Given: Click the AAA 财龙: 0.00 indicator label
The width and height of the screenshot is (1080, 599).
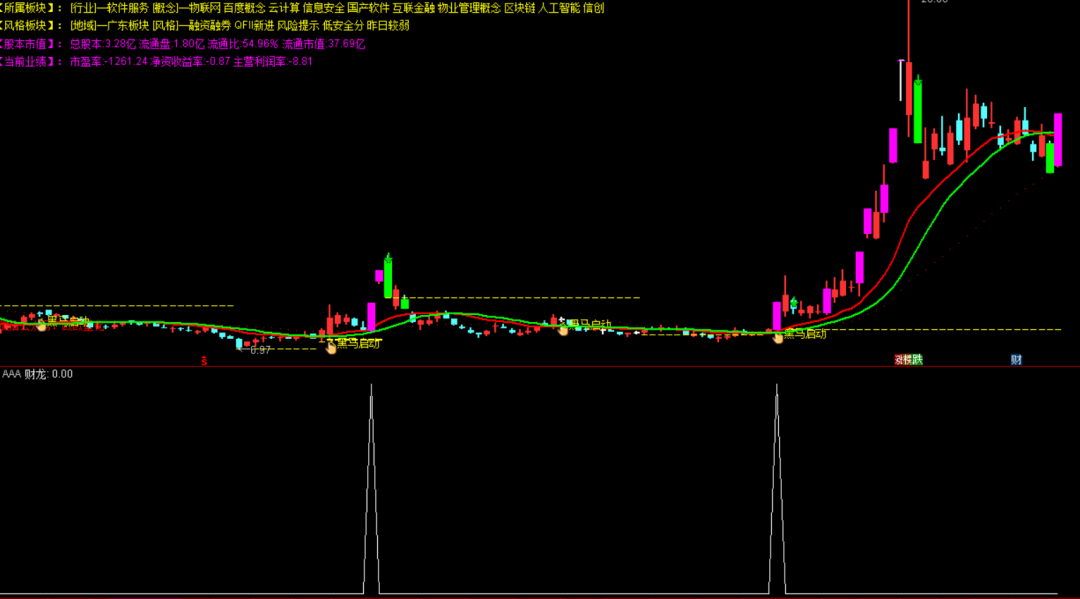Looking at the screenshot, I should 37,374.
